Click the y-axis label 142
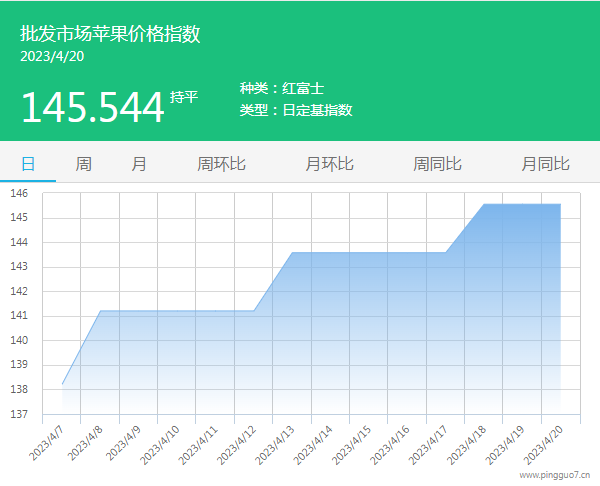Screen dimensions: 600x486 point(19,291)
